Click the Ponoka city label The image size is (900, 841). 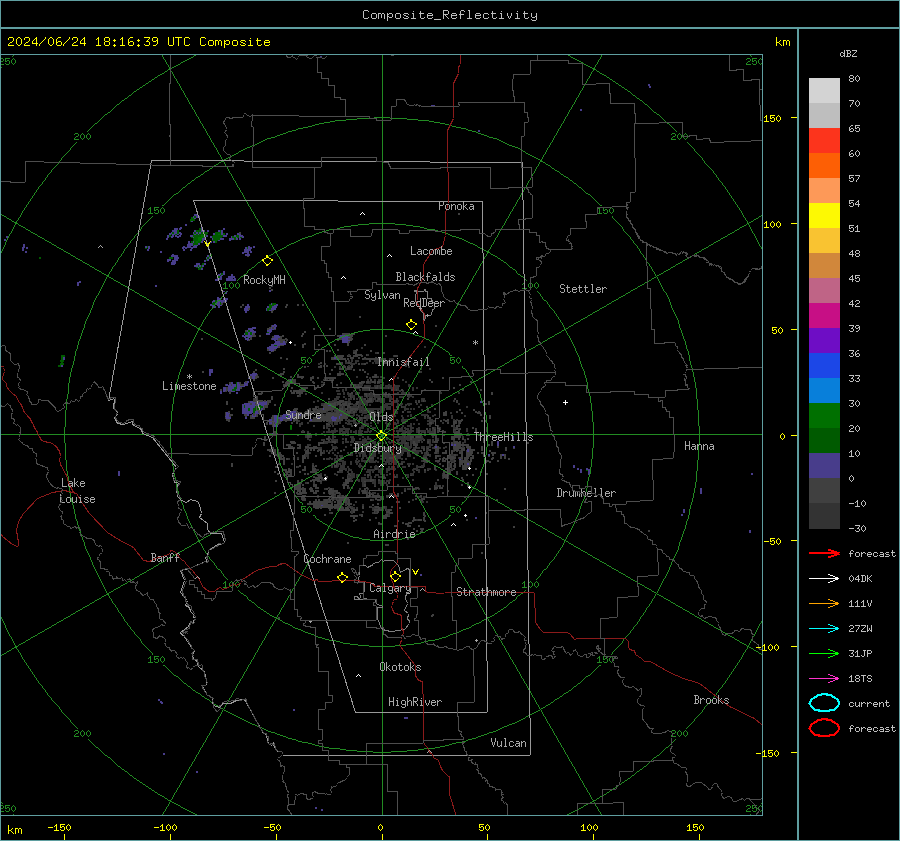(x=456, y=206)
